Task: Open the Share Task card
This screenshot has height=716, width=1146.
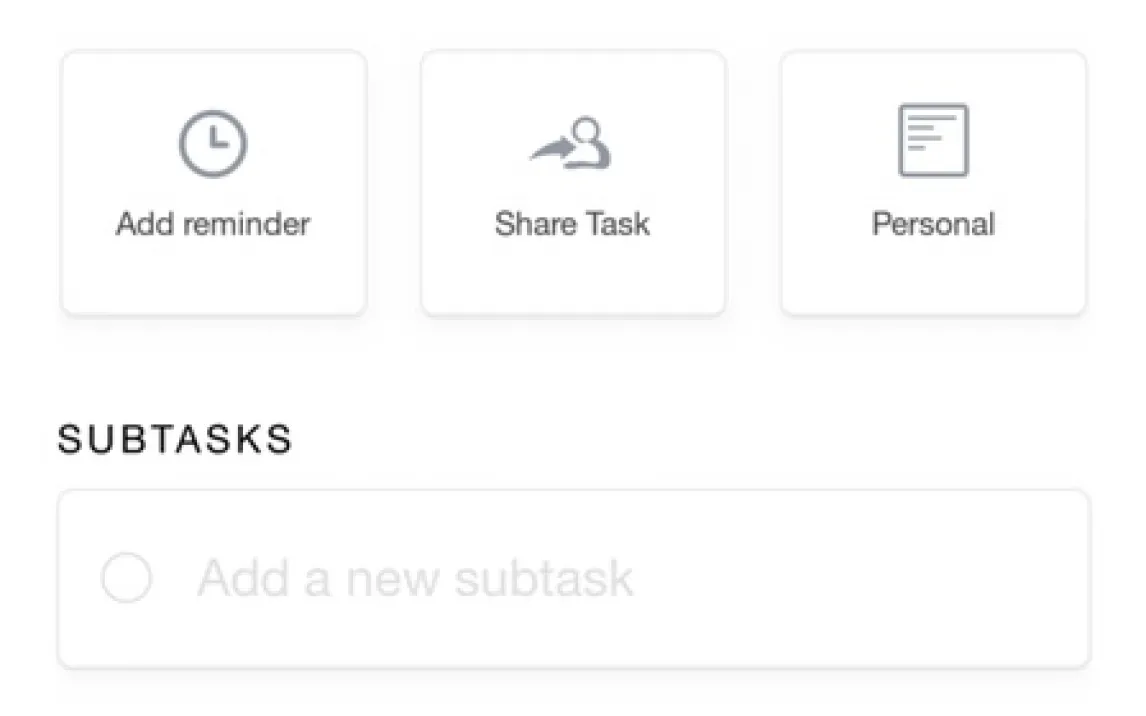Action: 573,183
